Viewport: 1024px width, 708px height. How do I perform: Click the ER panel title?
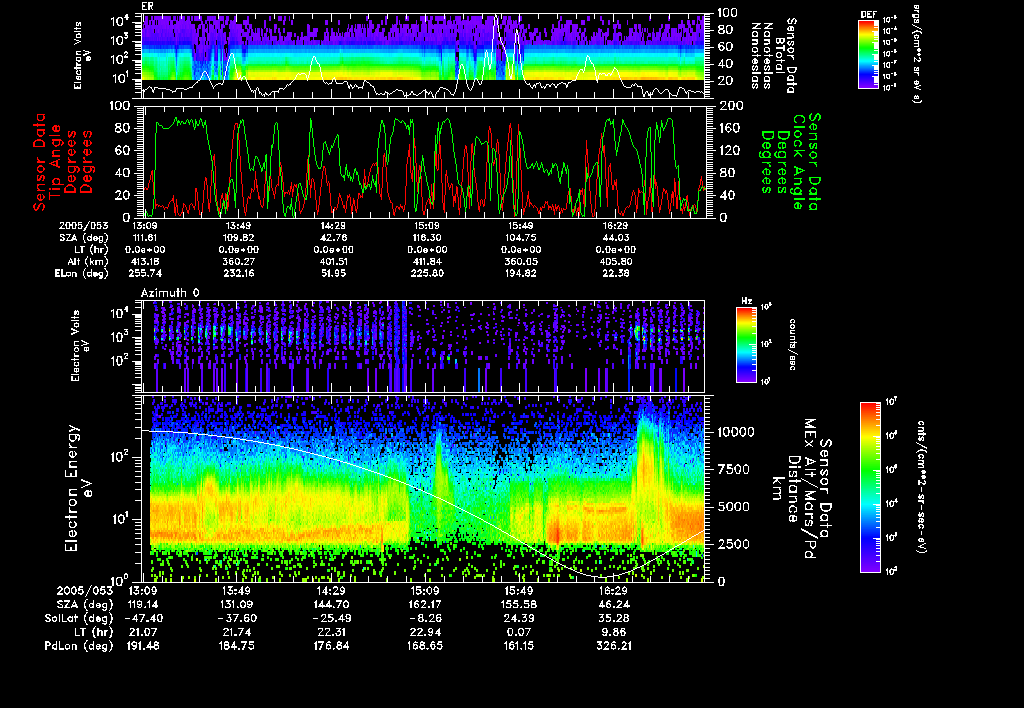pyautogui.click(x=147, y=6)
